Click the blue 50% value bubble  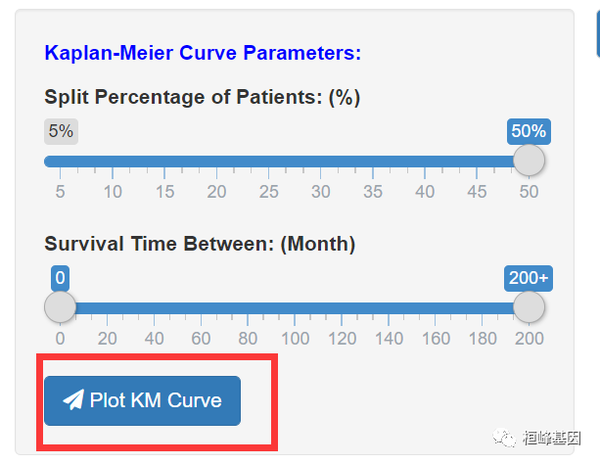(x=528, y=131)
